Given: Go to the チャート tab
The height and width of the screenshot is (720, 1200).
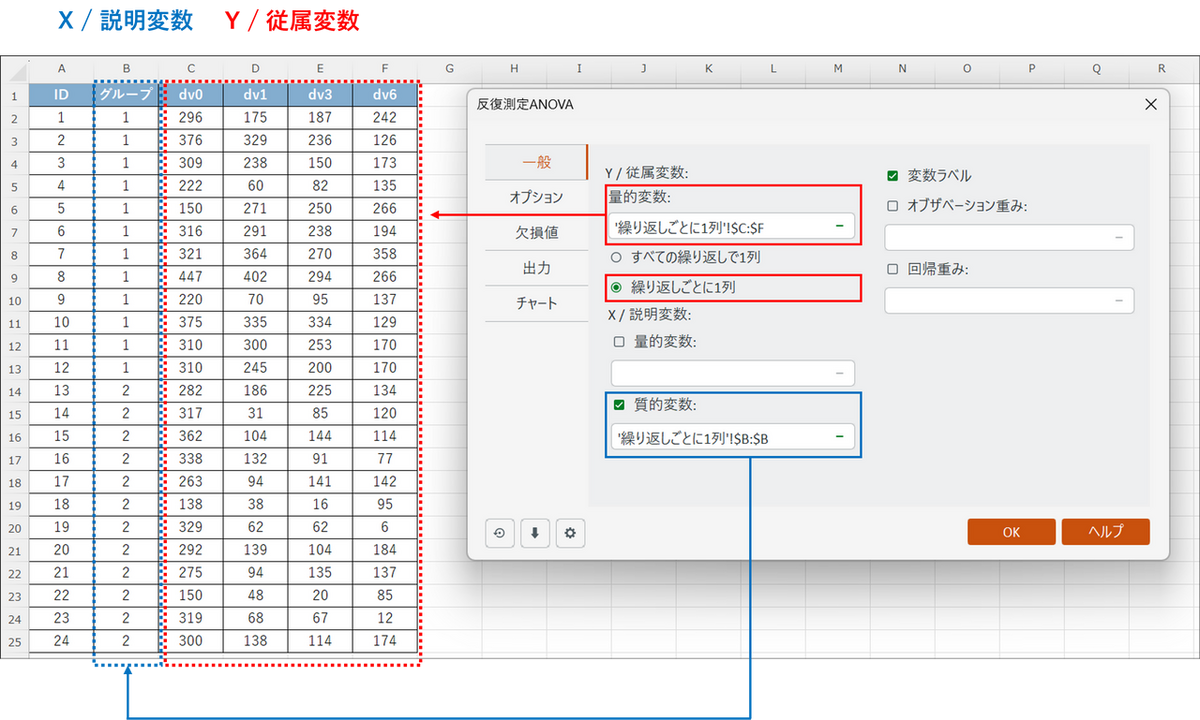Looking at the screenshot, I should [536, 303].
